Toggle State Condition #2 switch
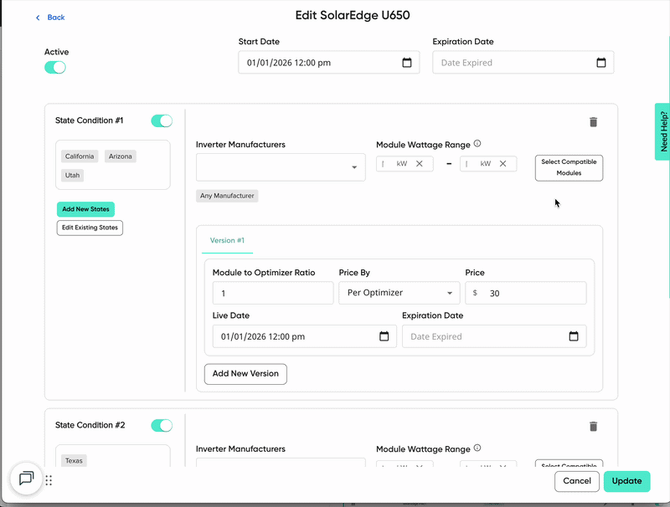Screen dimensions: 670x507 point(162,425)
